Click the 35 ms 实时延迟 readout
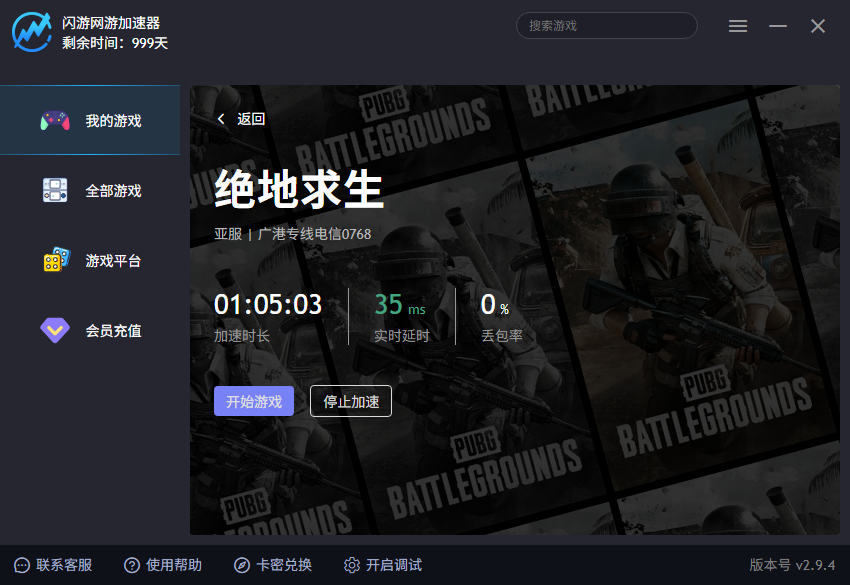The image size is (850, 585). (x=400, y=305)
